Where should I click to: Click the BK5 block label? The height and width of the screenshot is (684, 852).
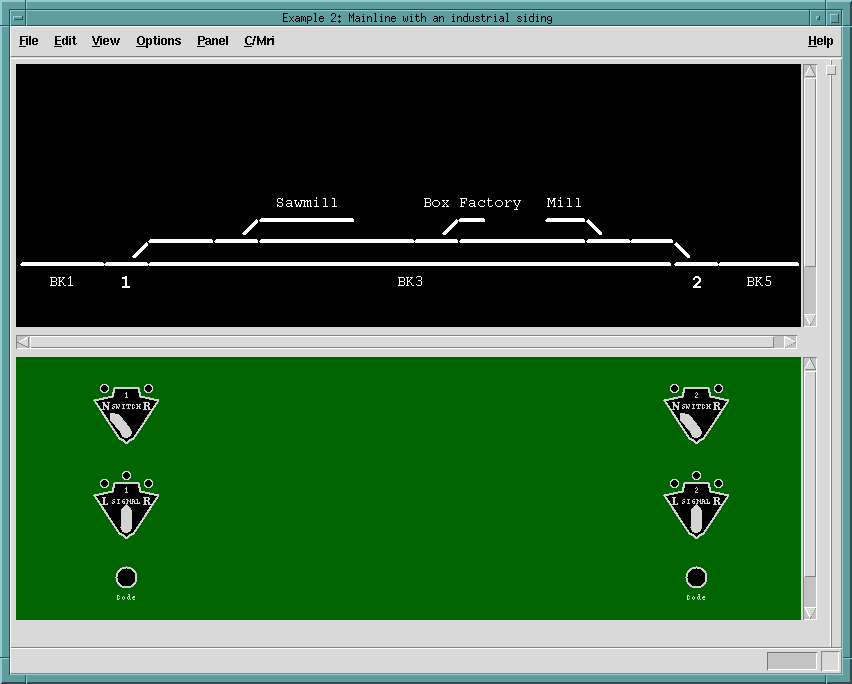tap(759, 281)
